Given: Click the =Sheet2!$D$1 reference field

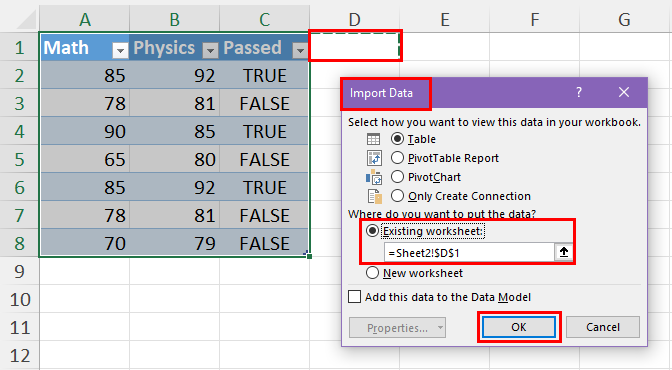Looking at the screenshot, I should [469, 253].
